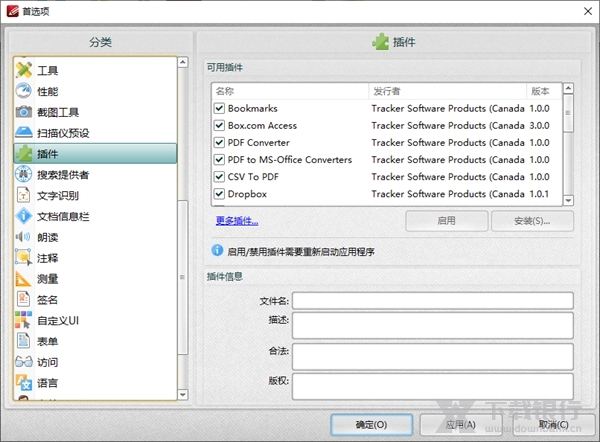Click the Bookmarks publisher Tracker Software cell
This screenshot has width=600, height=442.
pyautogui.click(x=448, y=108)
